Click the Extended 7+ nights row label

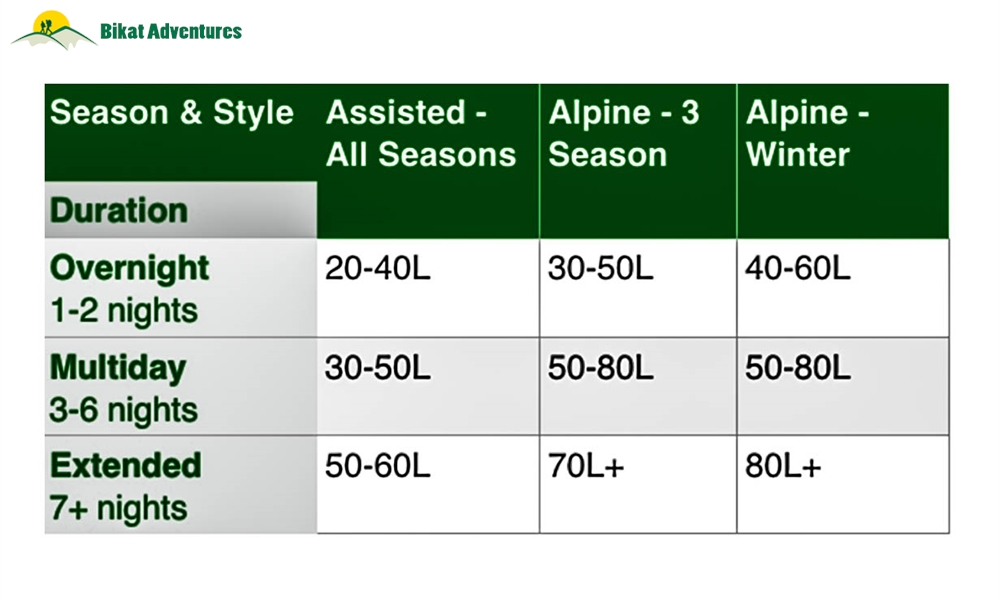click(180, 485)
